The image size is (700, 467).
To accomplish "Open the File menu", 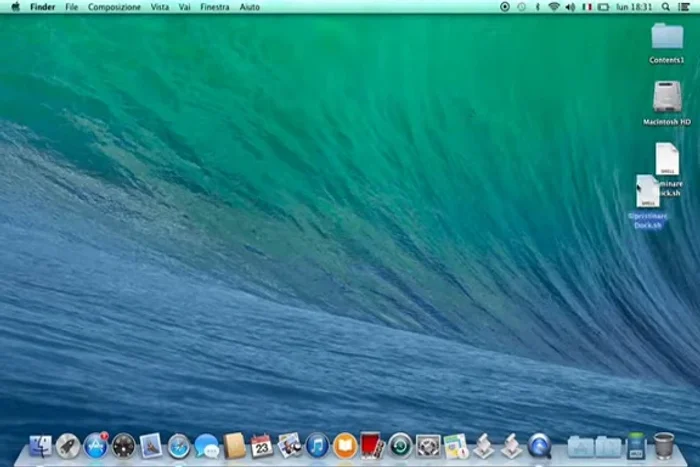I will click(71, 7).
